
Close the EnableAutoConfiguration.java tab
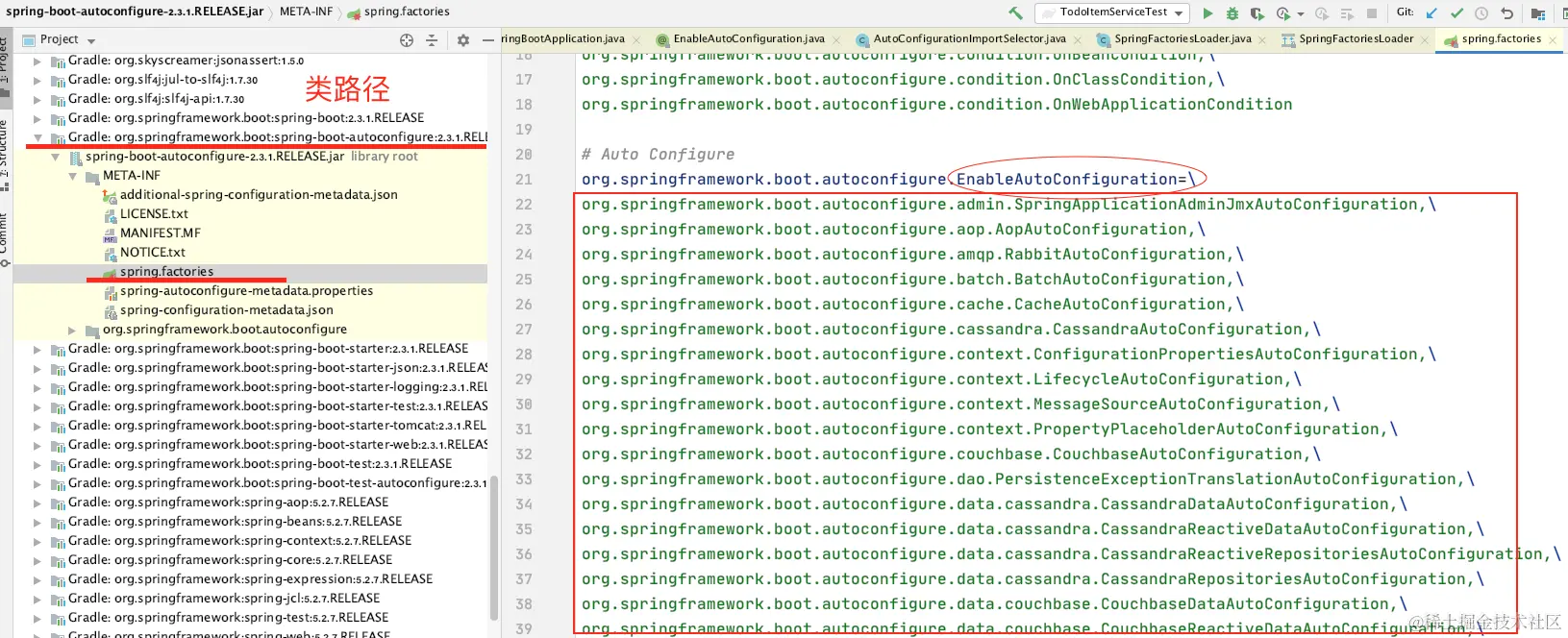click(836, 39)
